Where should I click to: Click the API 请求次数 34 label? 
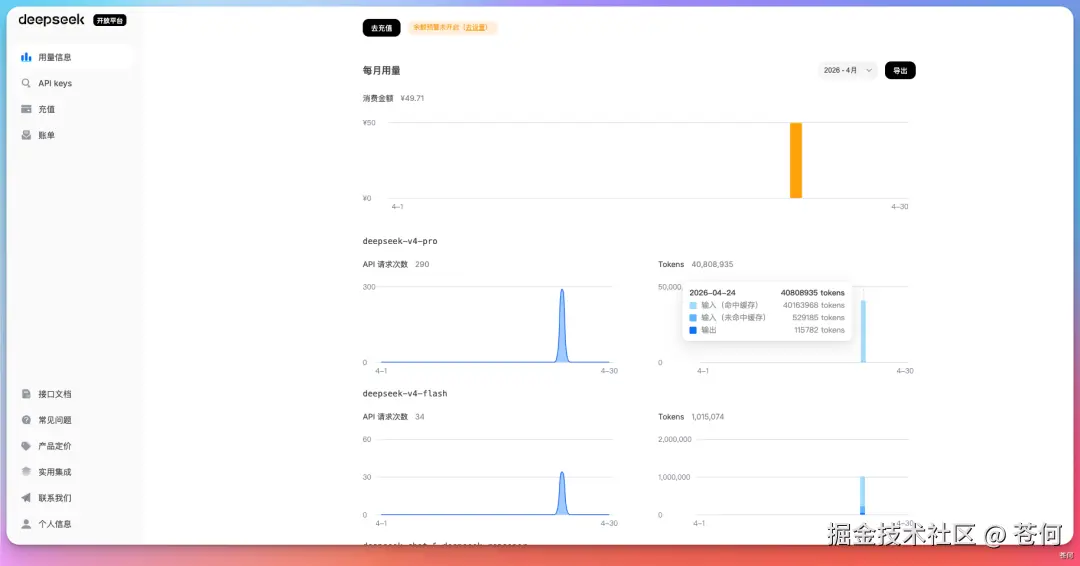pyautogui.click(x=394, y=417)
